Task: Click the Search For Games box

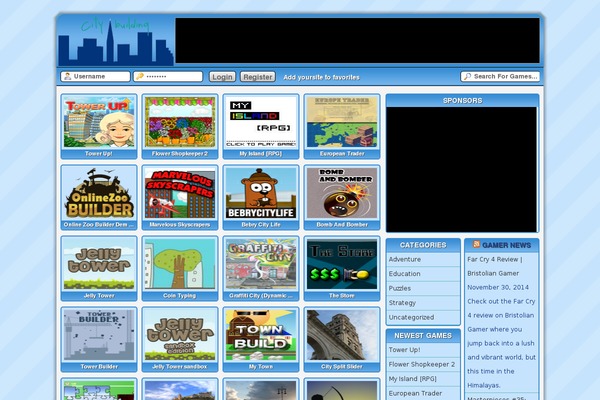Action: pos(501,77)
